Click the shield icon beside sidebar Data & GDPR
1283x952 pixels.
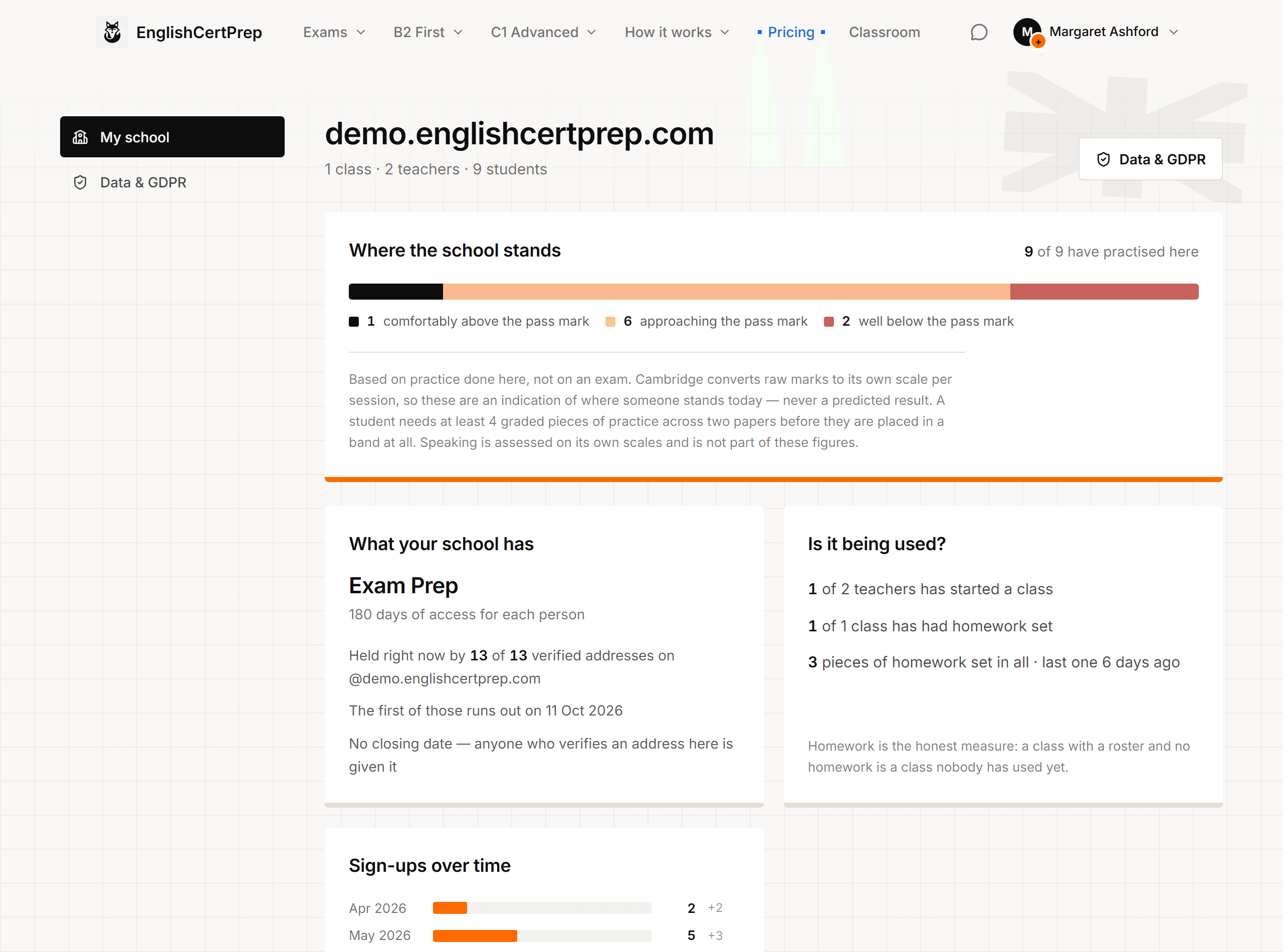point(81,183)
